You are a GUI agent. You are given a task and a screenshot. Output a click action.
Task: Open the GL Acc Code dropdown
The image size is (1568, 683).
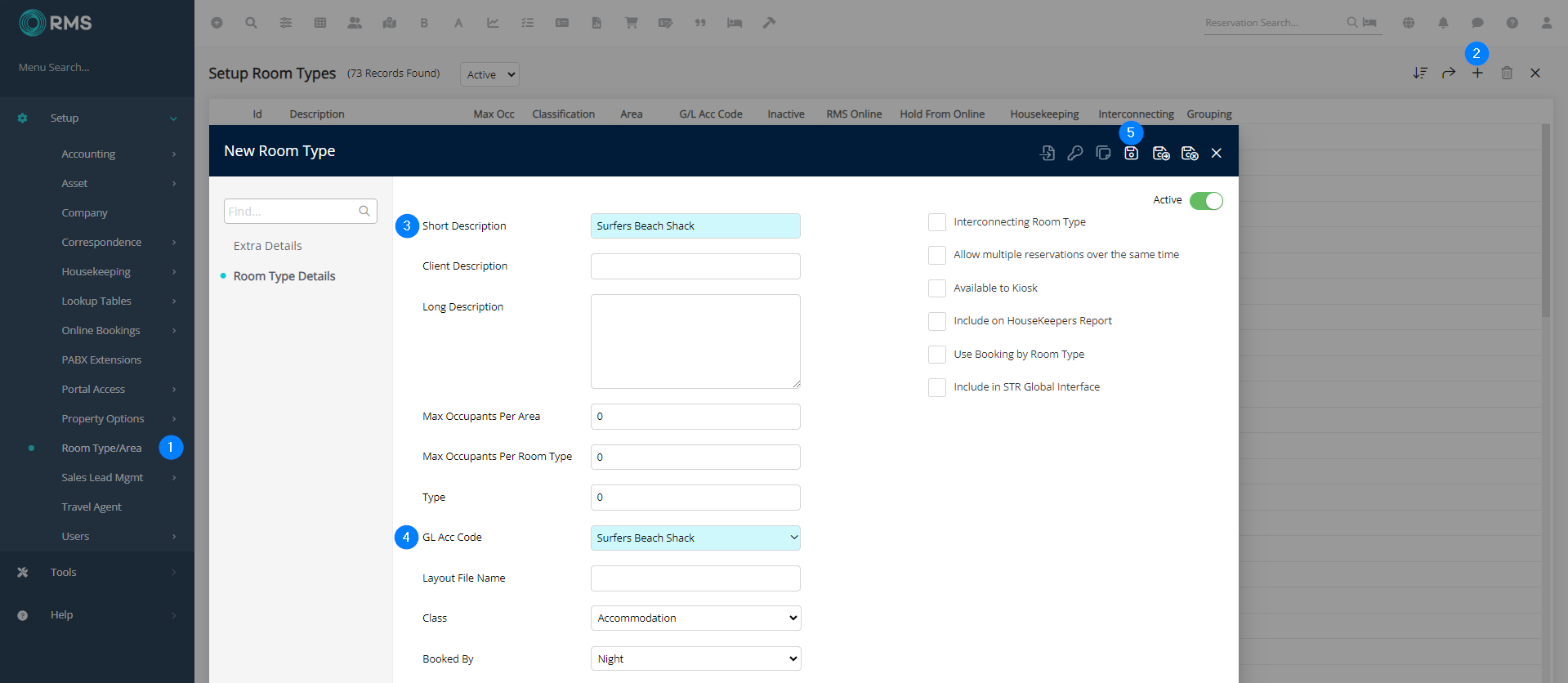point(695,538)
